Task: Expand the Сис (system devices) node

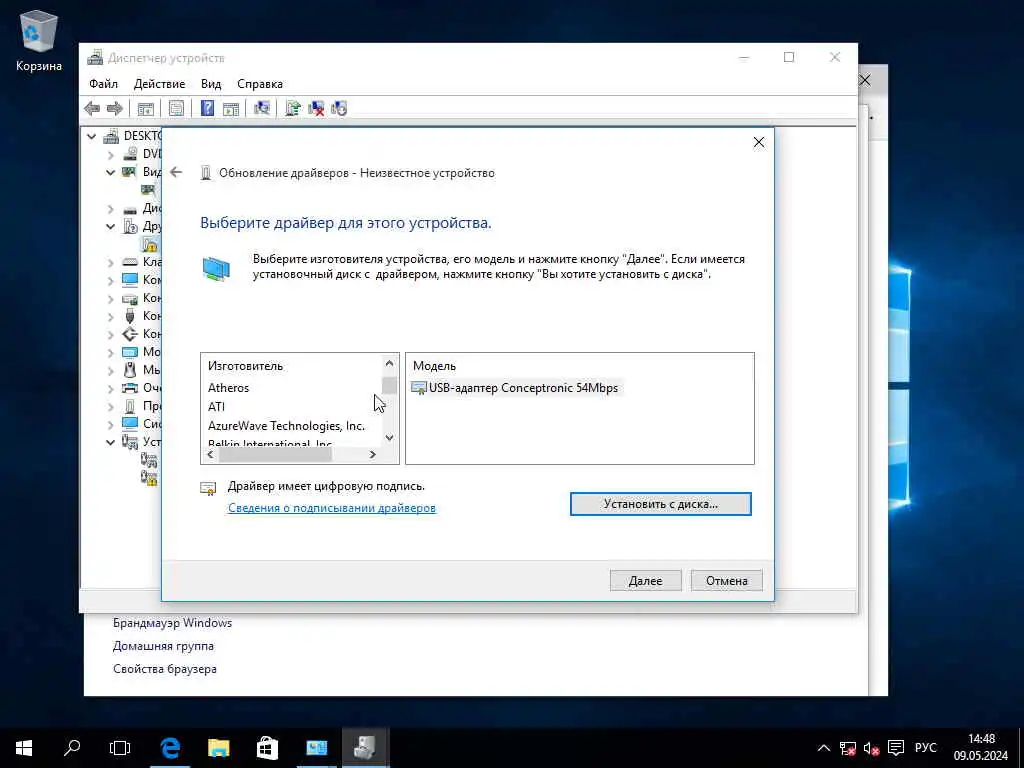Action: click(x=110, y=424)
